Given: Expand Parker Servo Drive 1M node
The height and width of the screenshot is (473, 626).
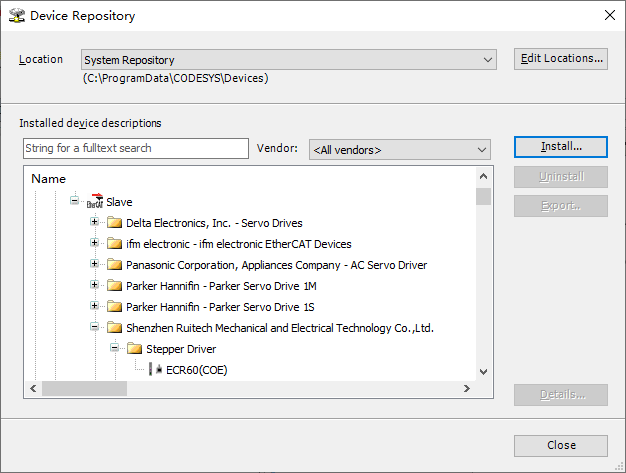Looking at the screenshot, I should (94, 285).
